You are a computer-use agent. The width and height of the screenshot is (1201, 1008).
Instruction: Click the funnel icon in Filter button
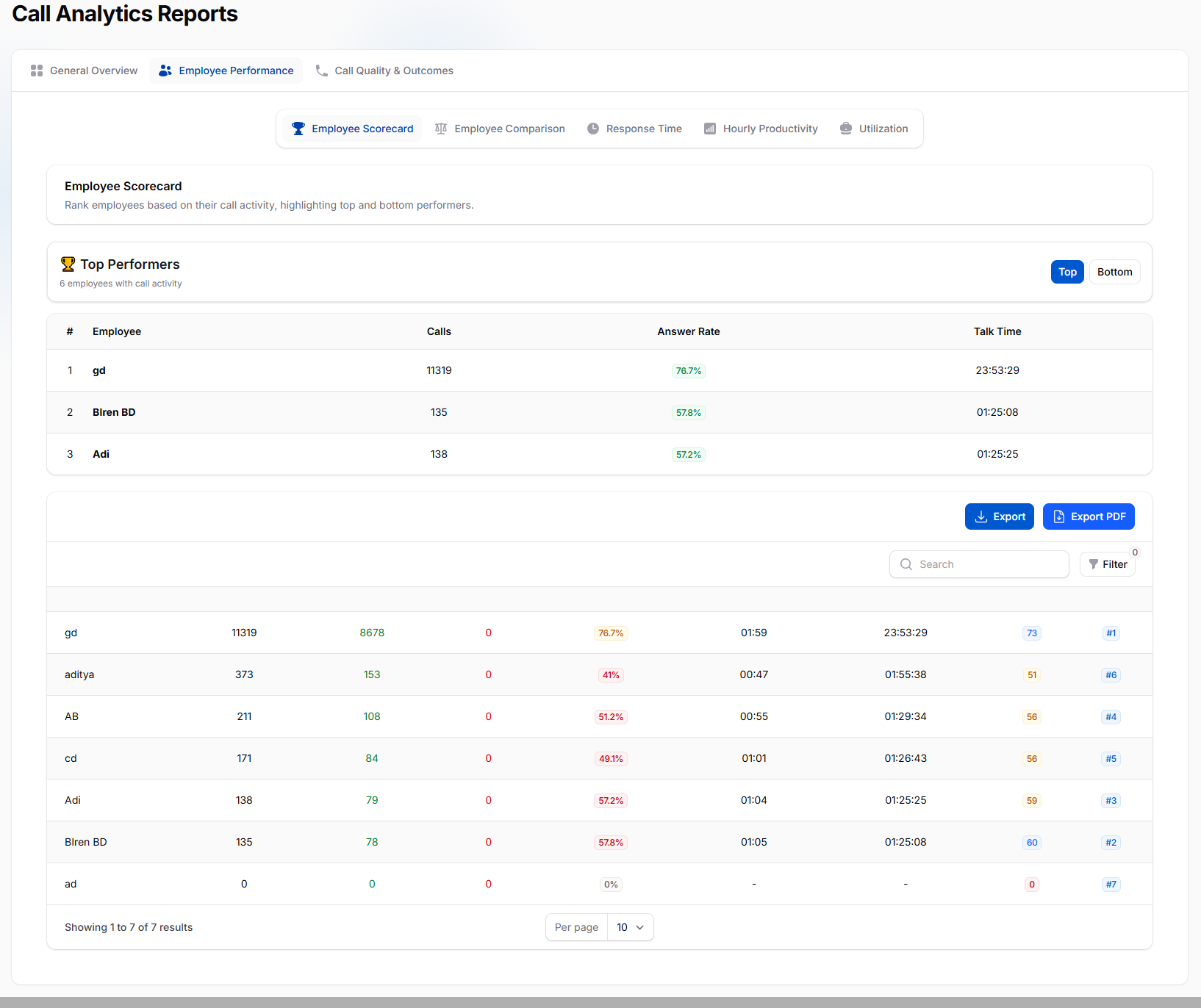[1094, 564]
